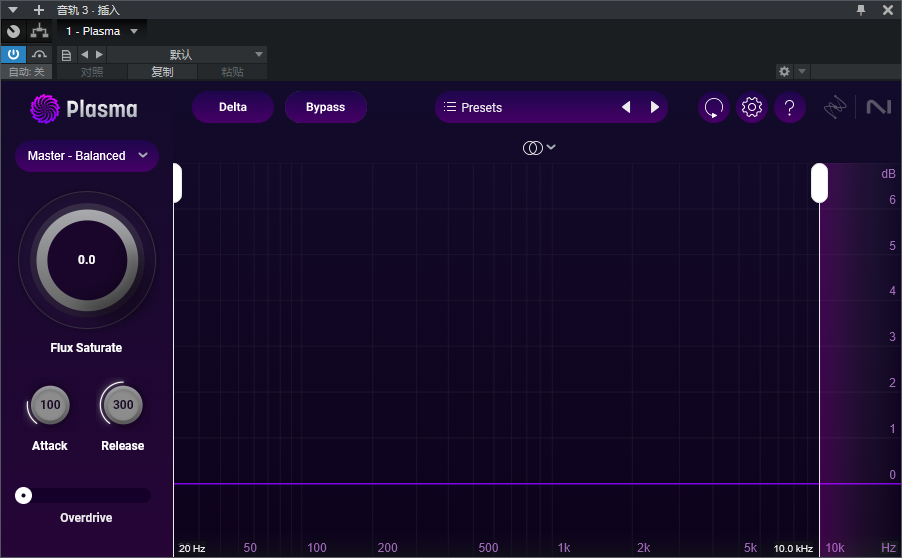This screenshot has height=558, width=902.
Task: Click the 对照 compare button
Action: tap(92, 71)
